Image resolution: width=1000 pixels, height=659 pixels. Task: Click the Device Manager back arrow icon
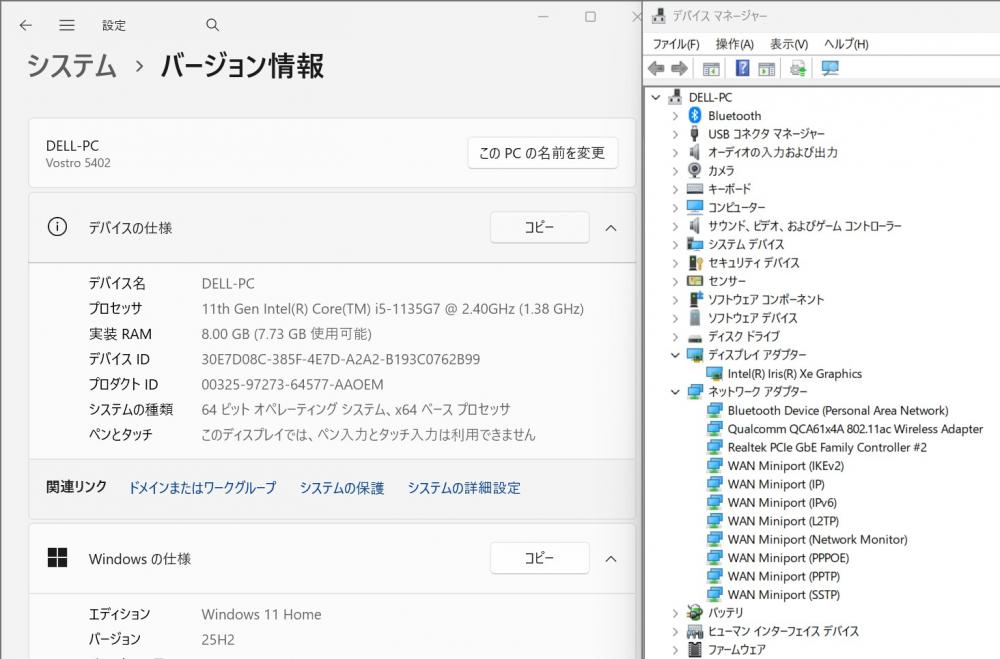[656, 68]
